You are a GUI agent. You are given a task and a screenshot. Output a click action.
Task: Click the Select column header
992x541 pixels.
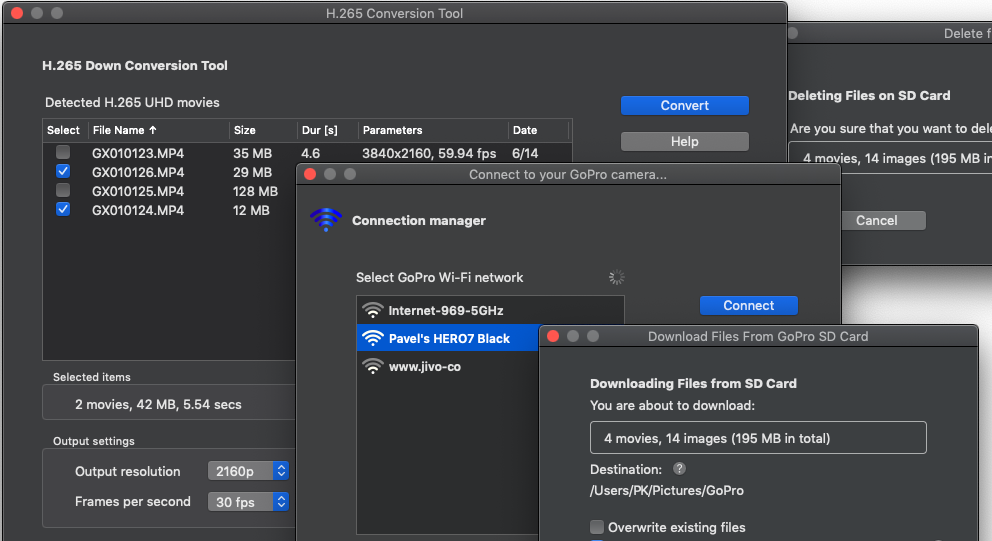63,130
